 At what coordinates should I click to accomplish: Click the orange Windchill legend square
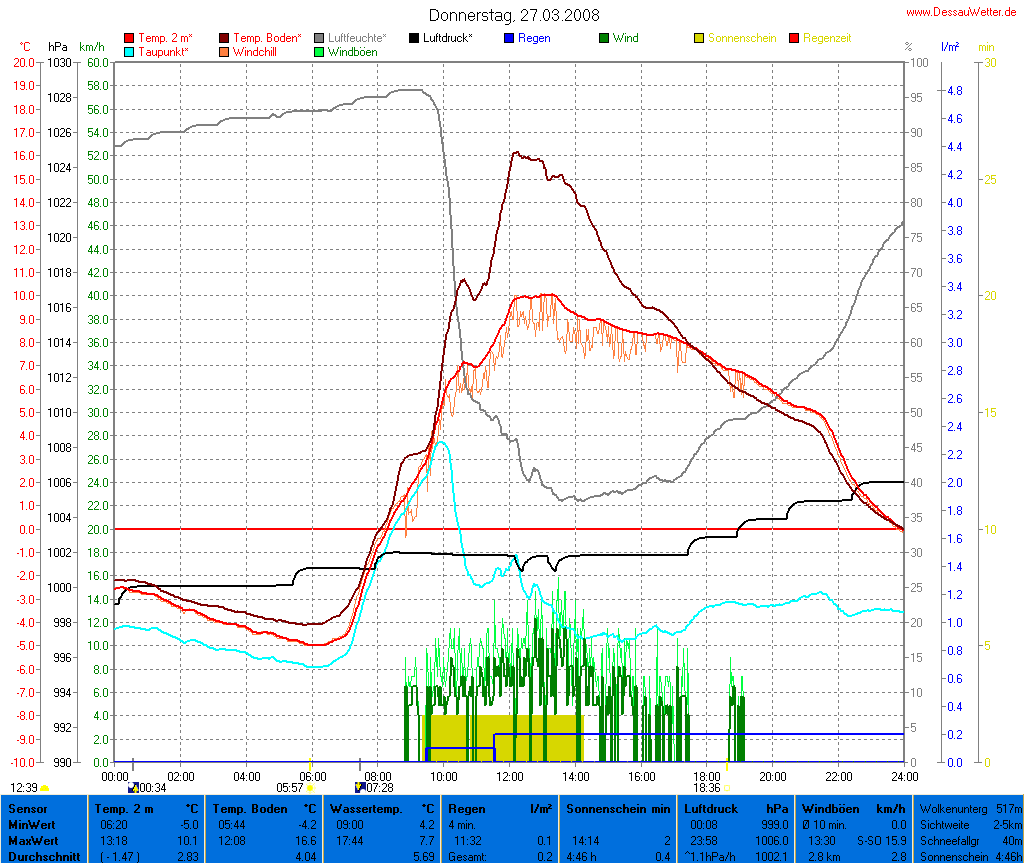point(224,52)
